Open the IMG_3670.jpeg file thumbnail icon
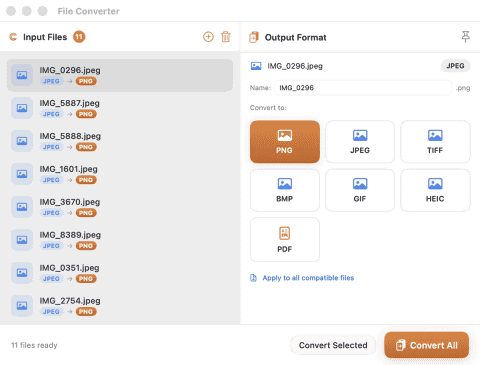This screenshot has height=365, width=480. [x=22, y=207]
